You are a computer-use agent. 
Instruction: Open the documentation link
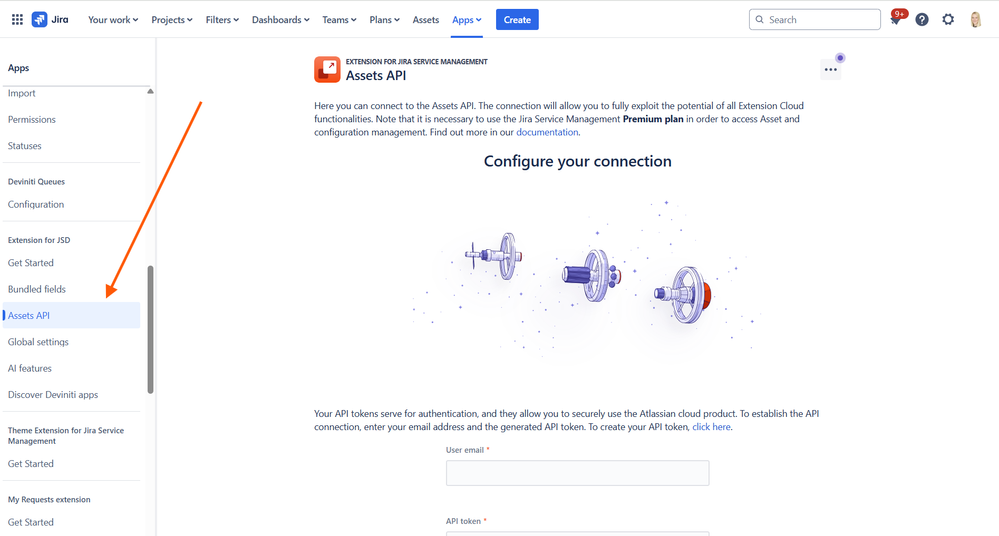coord(547,132)
